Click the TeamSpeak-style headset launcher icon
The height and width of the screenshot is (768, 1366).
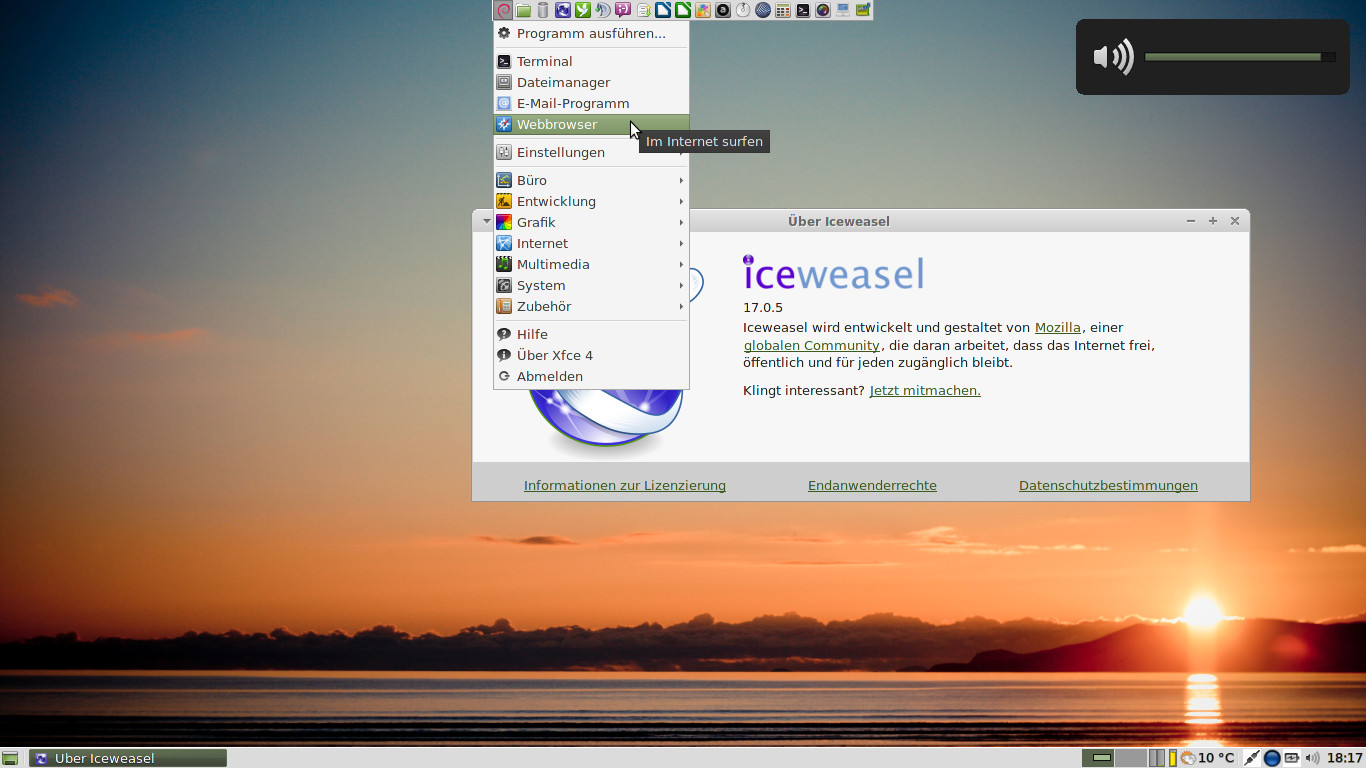click(x=603, y=10)
